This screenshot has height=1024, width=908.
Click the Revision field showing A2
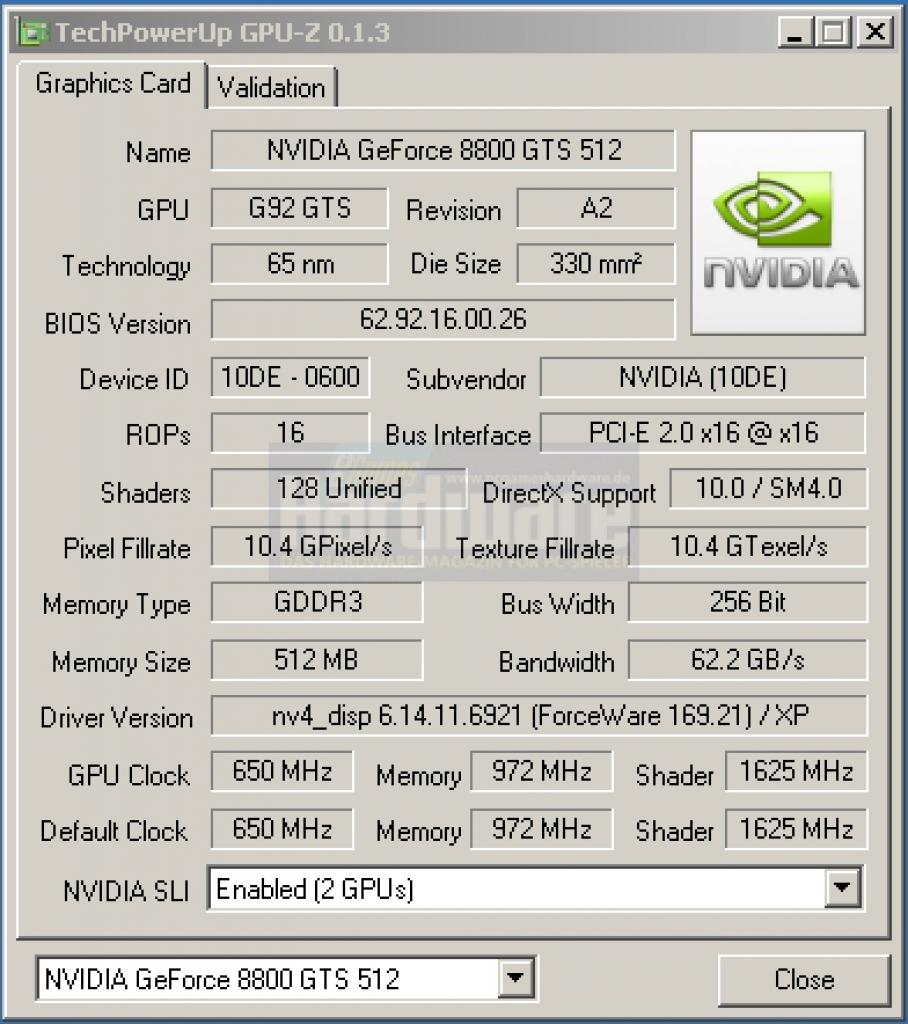(596, 208)
